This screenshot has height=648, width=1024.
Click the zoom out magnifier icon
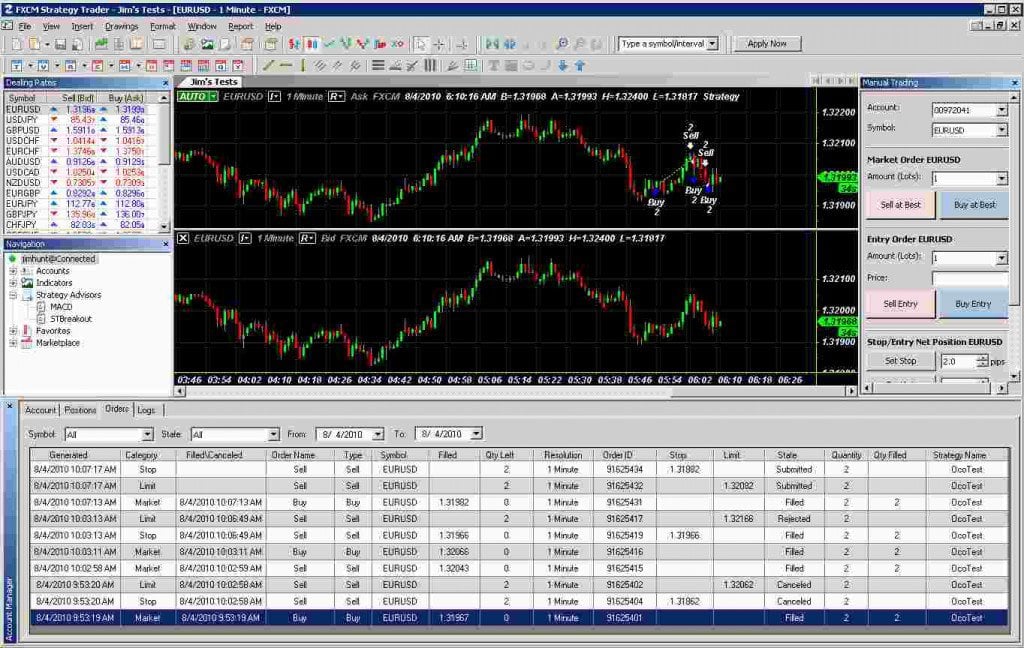[579, 44]
